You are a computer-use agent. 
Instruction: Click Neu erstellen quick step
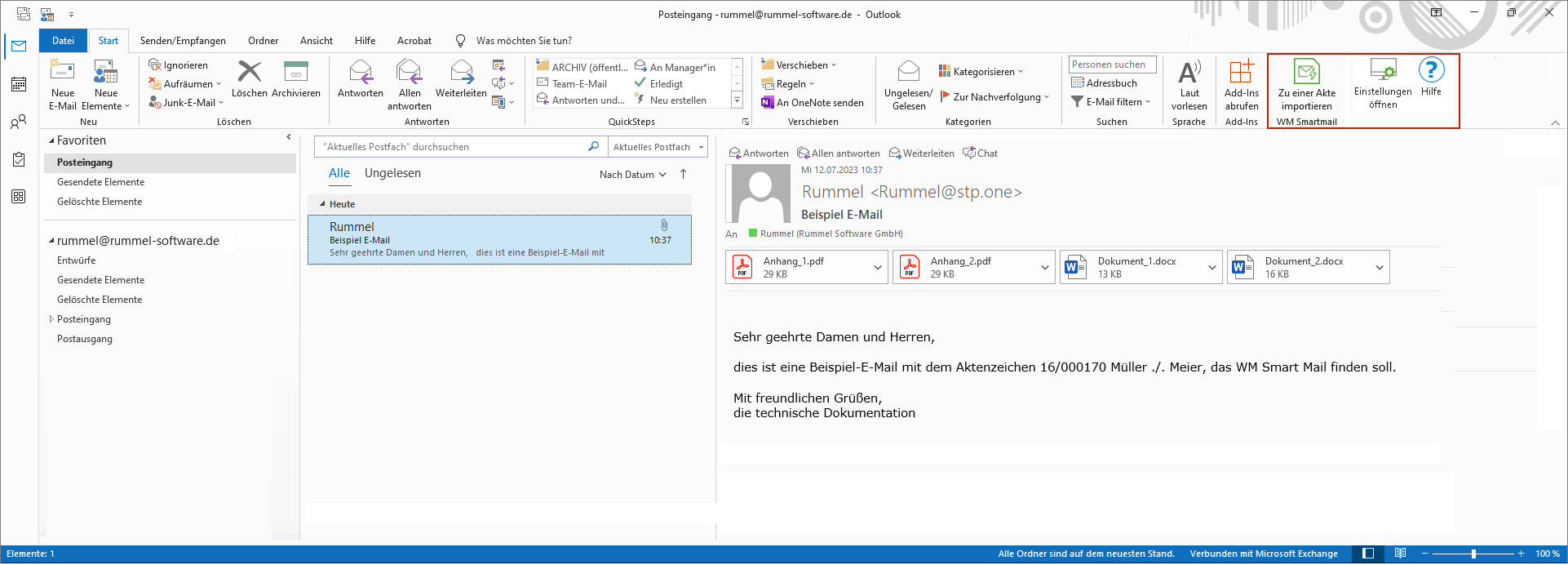point(671,100)
